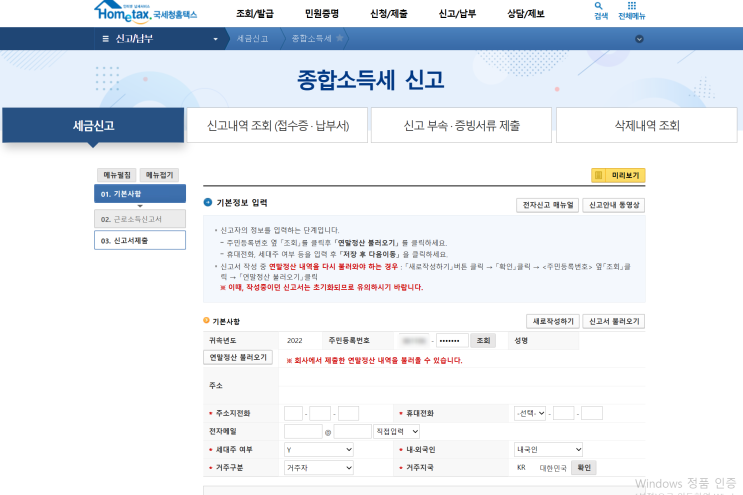Click the 주민등록번호 front number field
Screen dimensions: 743x495
pos(414,341)
